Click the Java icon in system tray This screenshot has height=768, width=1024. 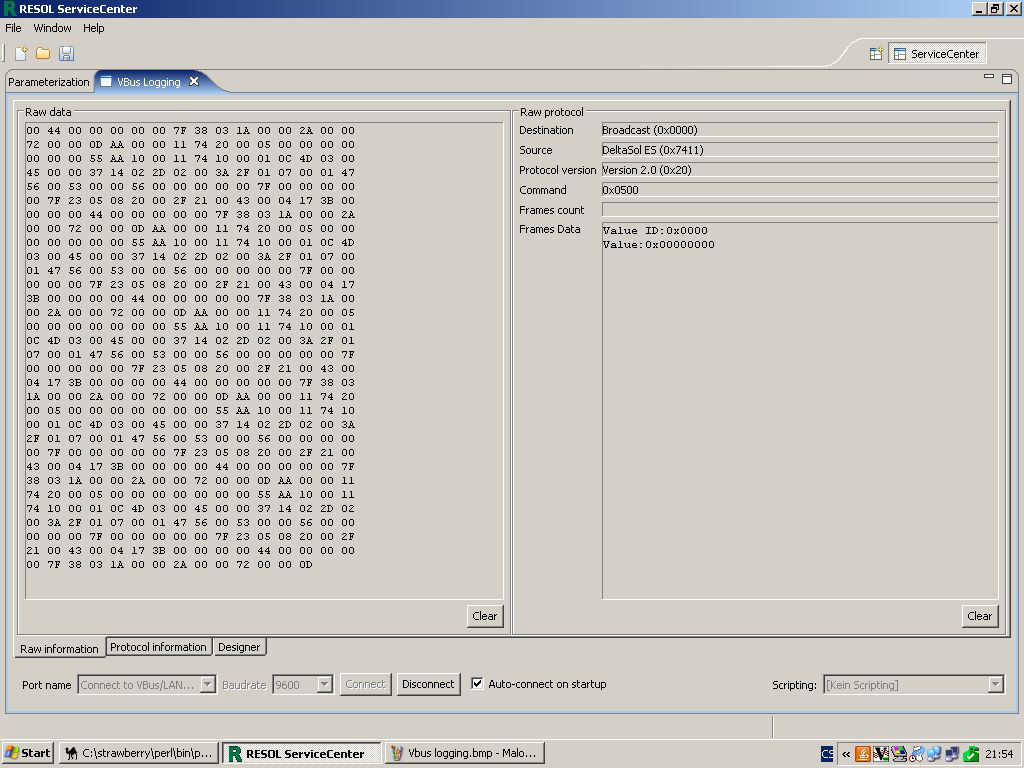[x=862, y=754]
